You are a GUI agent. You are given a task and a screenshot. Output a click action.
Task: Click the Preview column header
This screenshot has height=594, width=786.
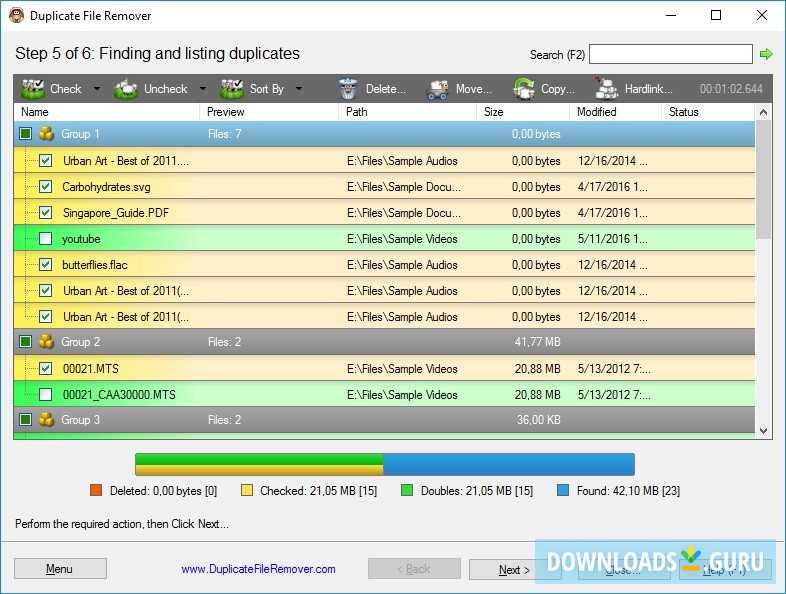point(269,112)
